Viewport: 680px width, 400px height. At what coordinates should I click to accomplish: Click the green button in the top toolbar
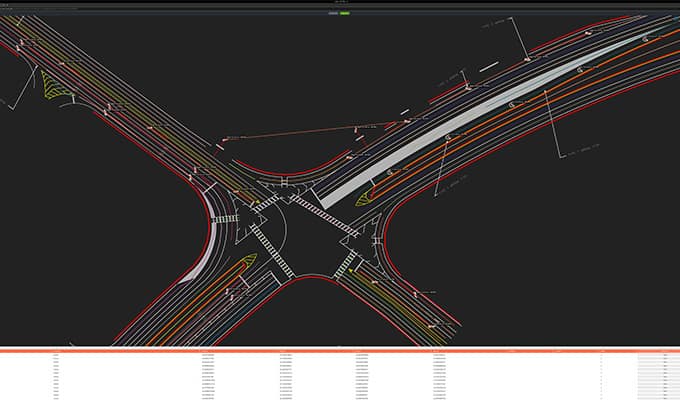click(x=345, y=13)
